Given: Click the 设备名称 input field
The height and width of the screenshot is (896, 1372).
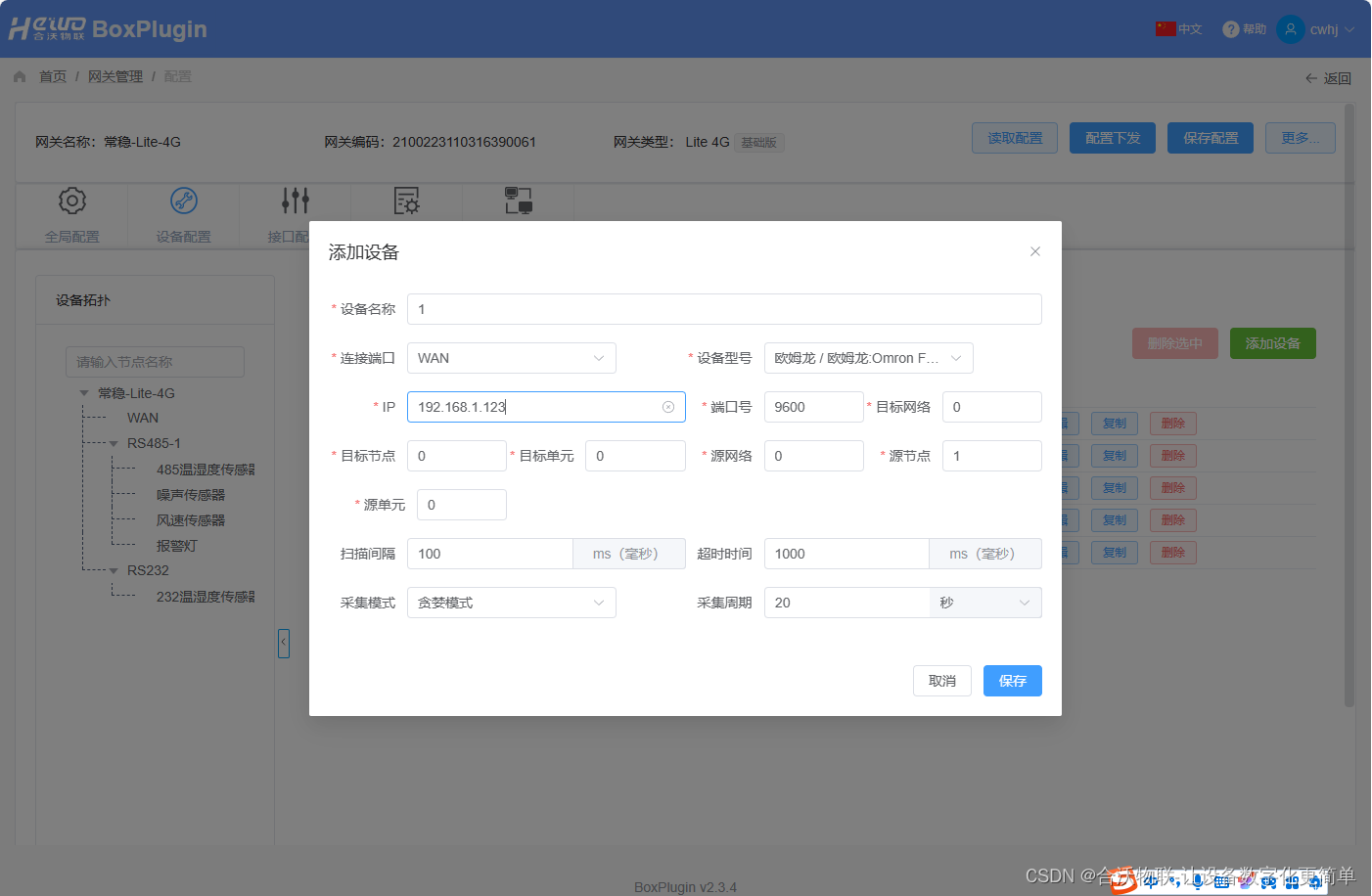Looking at the screenshot, I should (x=724, y=309).
